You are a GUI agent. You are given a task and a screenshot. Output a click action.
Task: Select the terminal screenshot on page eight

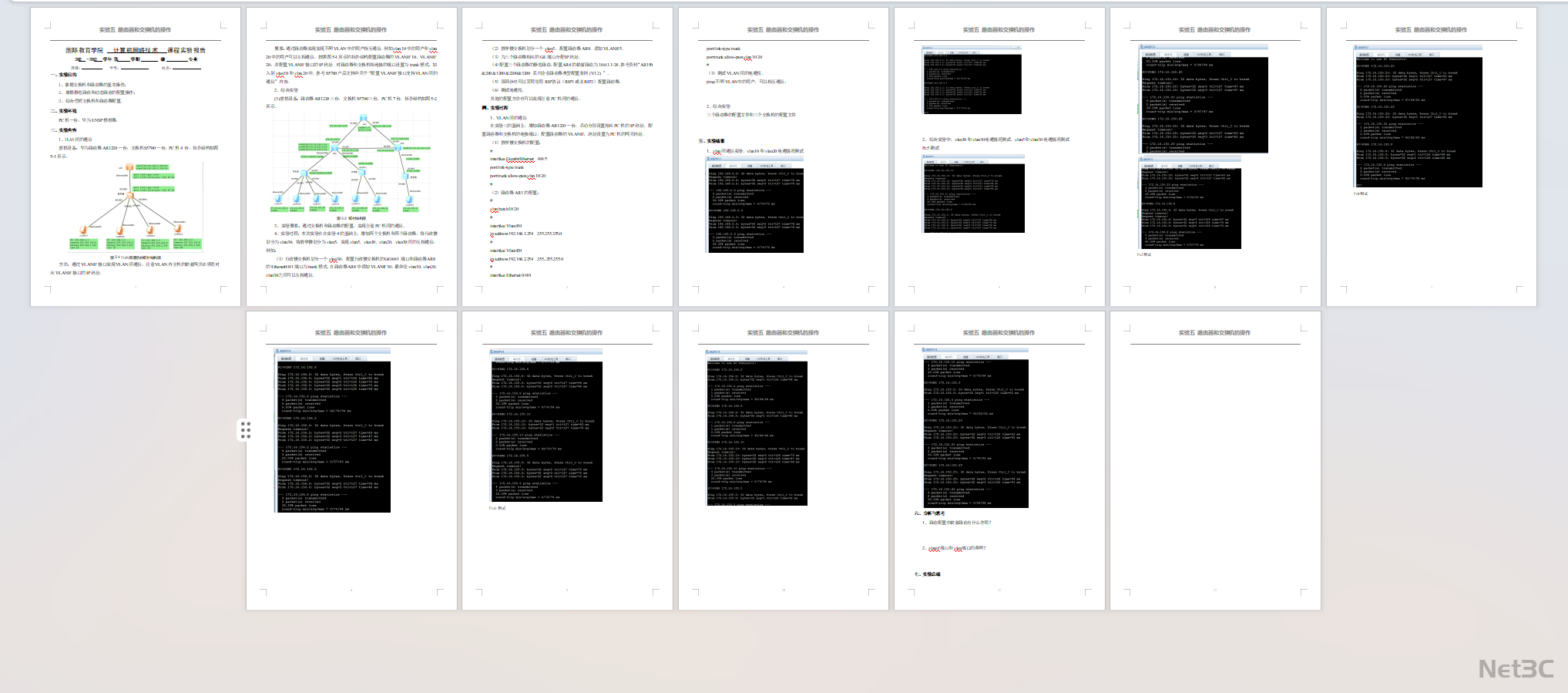(x=333, y=430)
